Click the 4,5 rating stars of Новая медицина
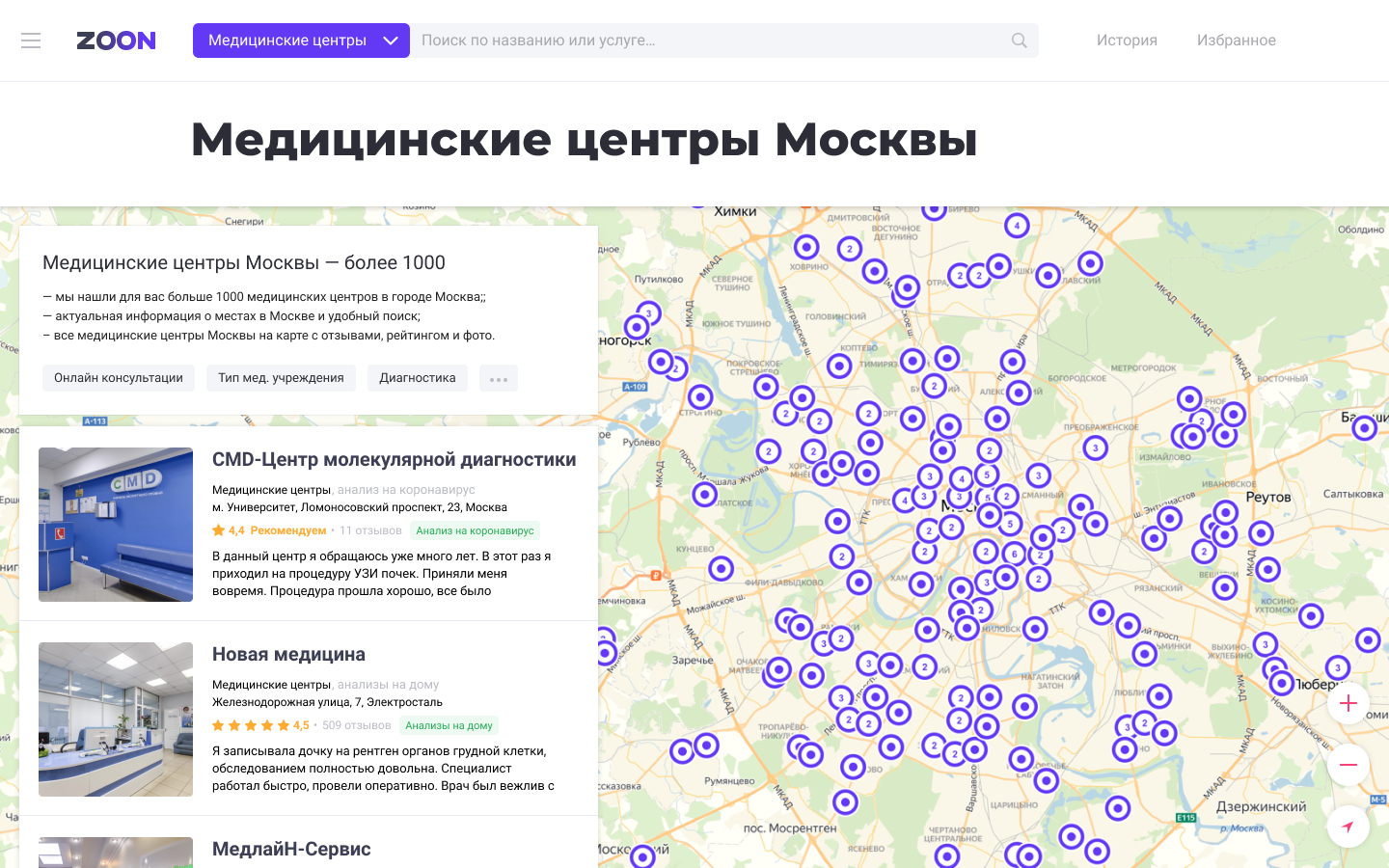The image size is (1389, 868). pos(251,725)
